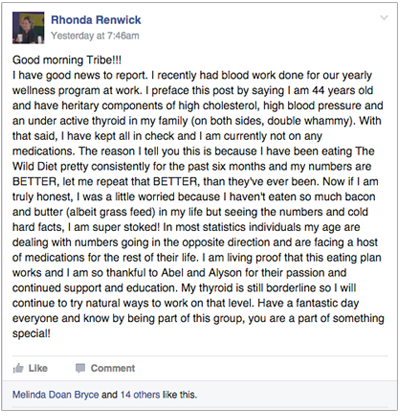Show the 14 others who liked

[x=140, y=395]
